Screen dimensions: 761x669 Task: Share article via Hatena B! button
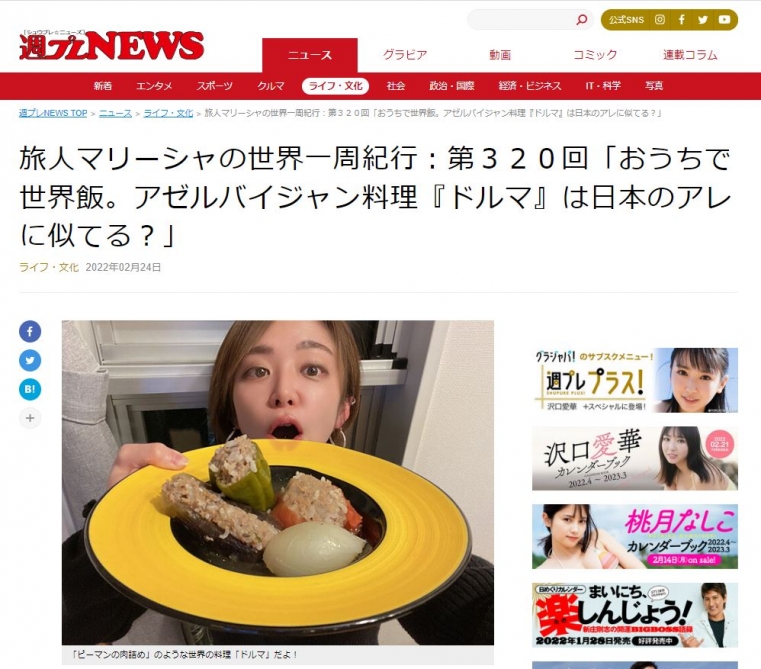coord(30,389)
